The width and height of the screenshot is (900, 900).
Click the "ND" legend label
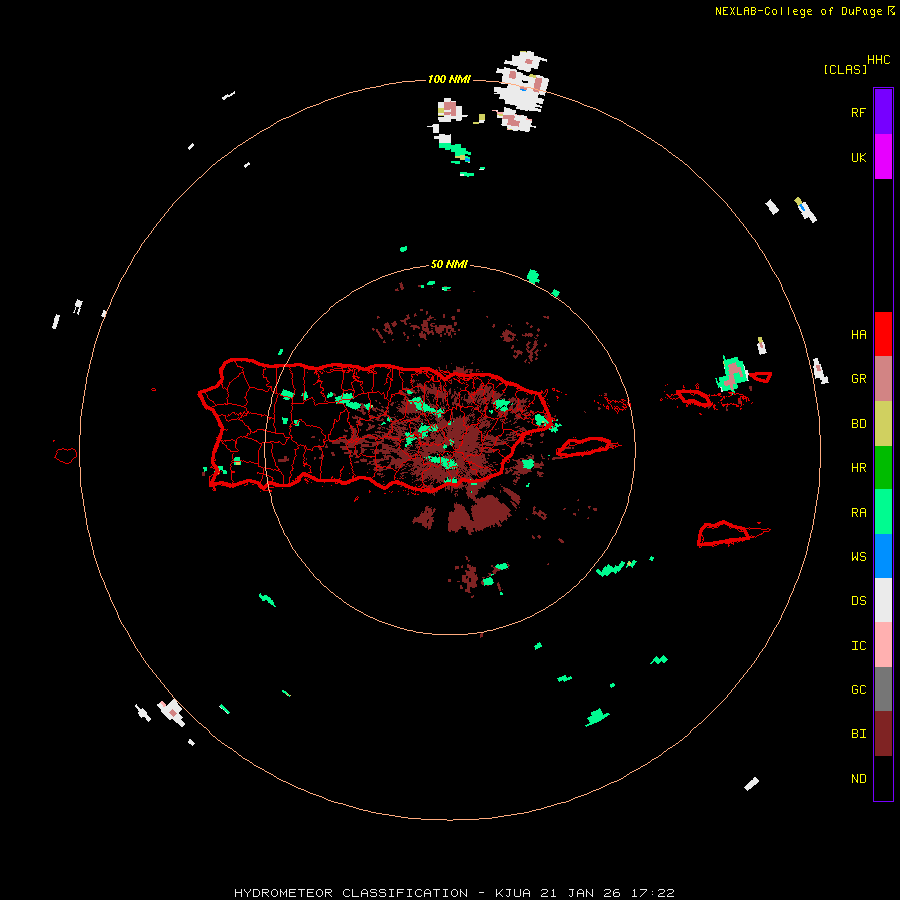coord(858,779)
